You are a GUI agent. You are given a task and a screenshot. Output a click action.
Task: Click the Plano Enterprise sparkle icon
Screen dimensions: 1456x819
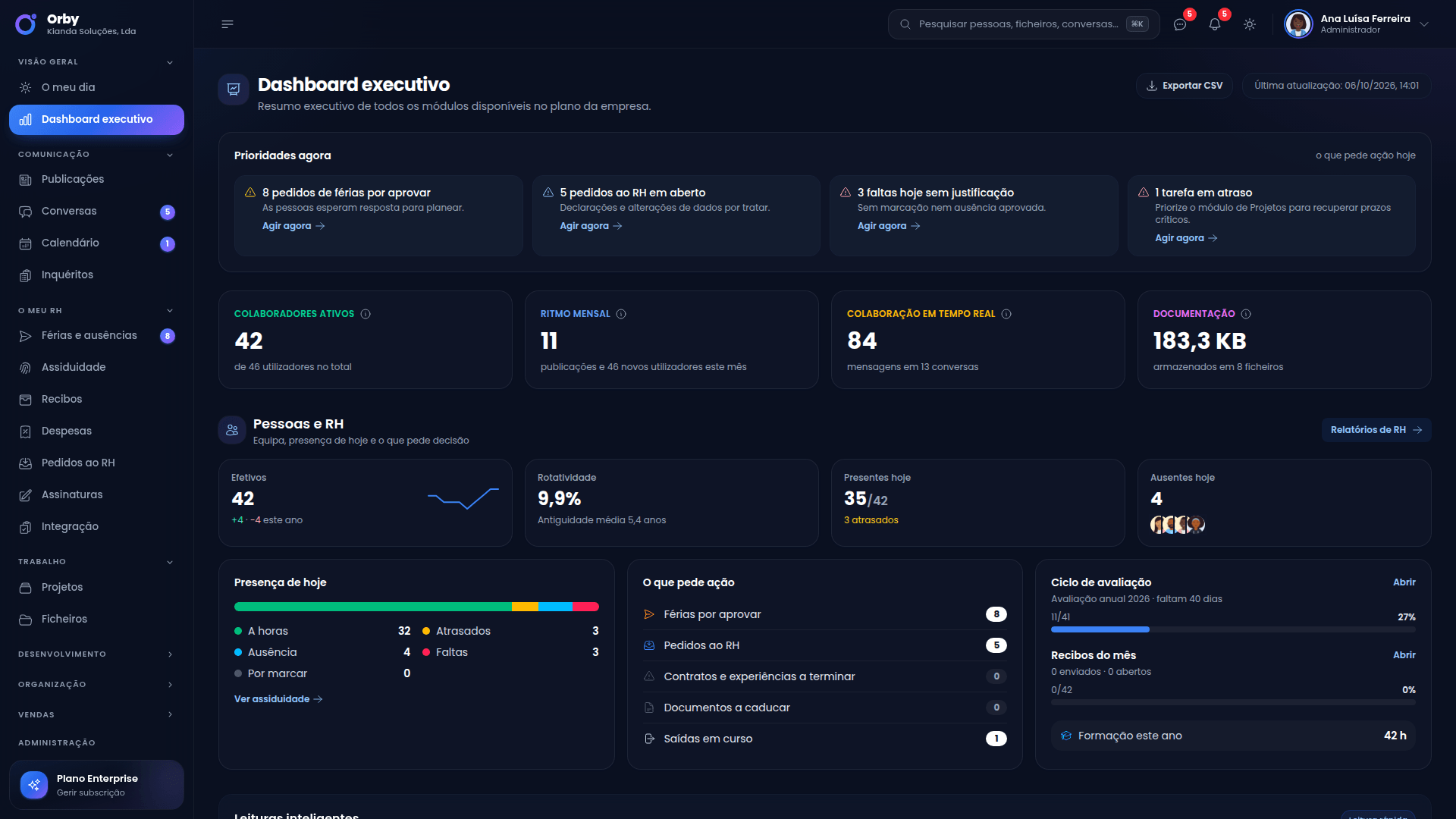point(34,785)
